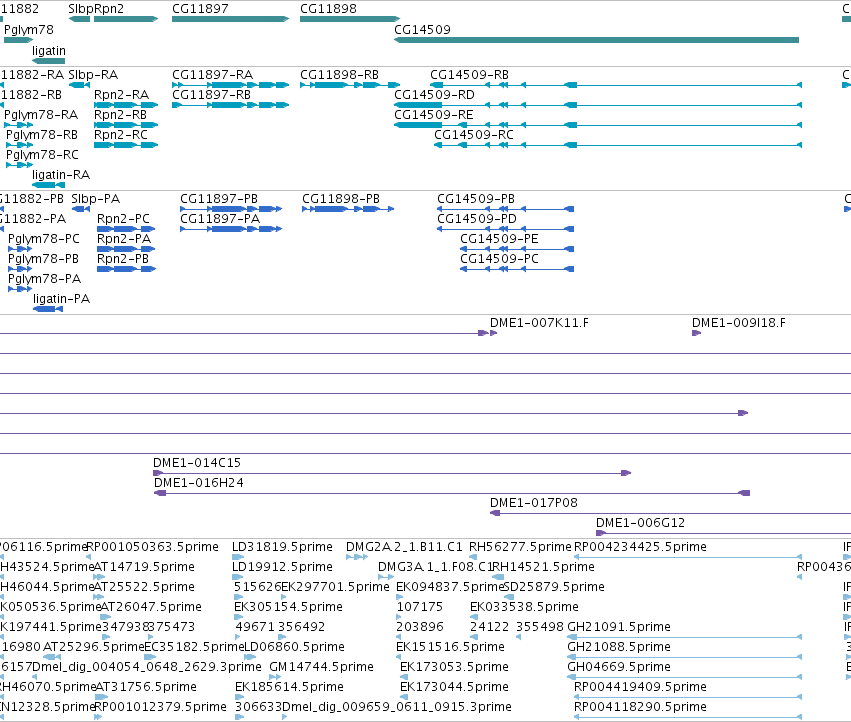Click the CG11897 gene label
851x722 pixels.
pyautogui.click(x=200, y=9)
